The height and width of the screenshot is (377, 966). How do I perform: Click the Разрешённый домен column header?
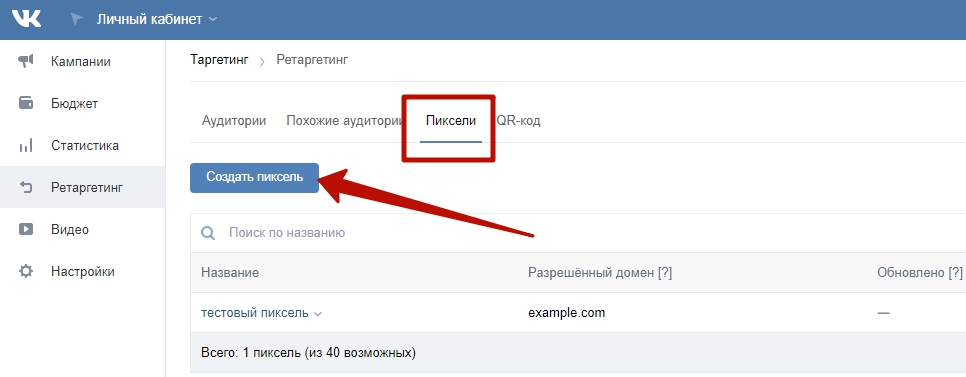(x=591, y=272)
